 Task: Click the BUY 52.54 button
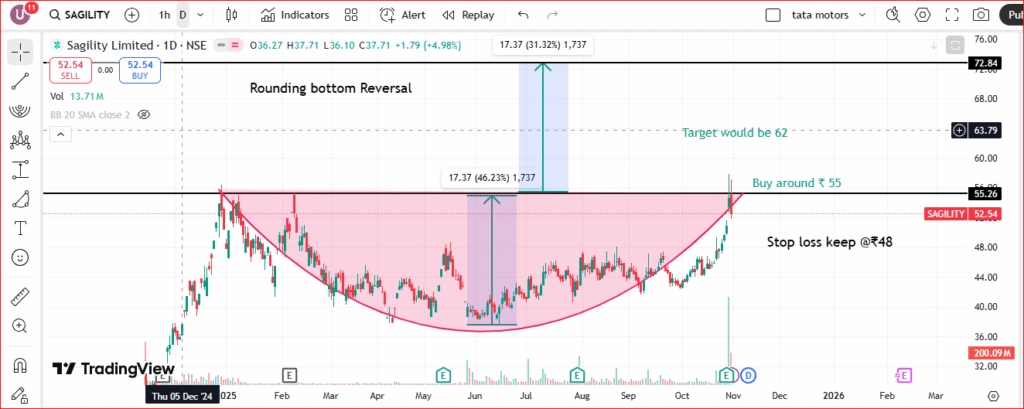[x=138, y=70]
